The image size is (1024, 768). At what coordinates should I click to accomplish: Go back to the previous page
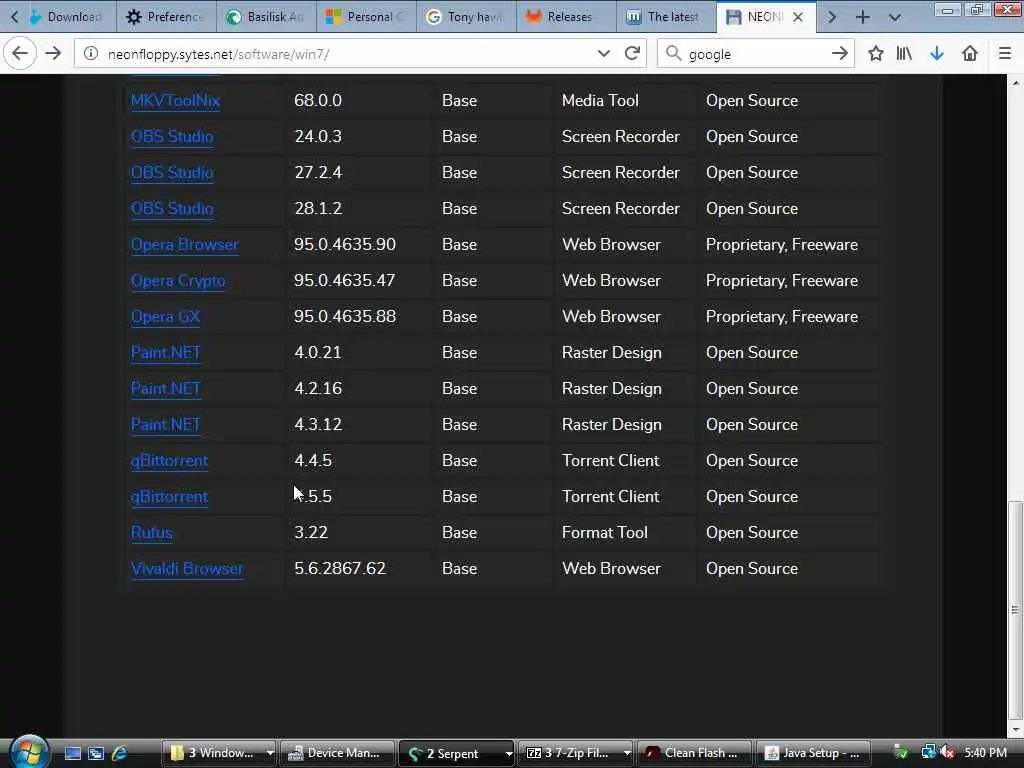pyautogui.click(x=20, y=54)
